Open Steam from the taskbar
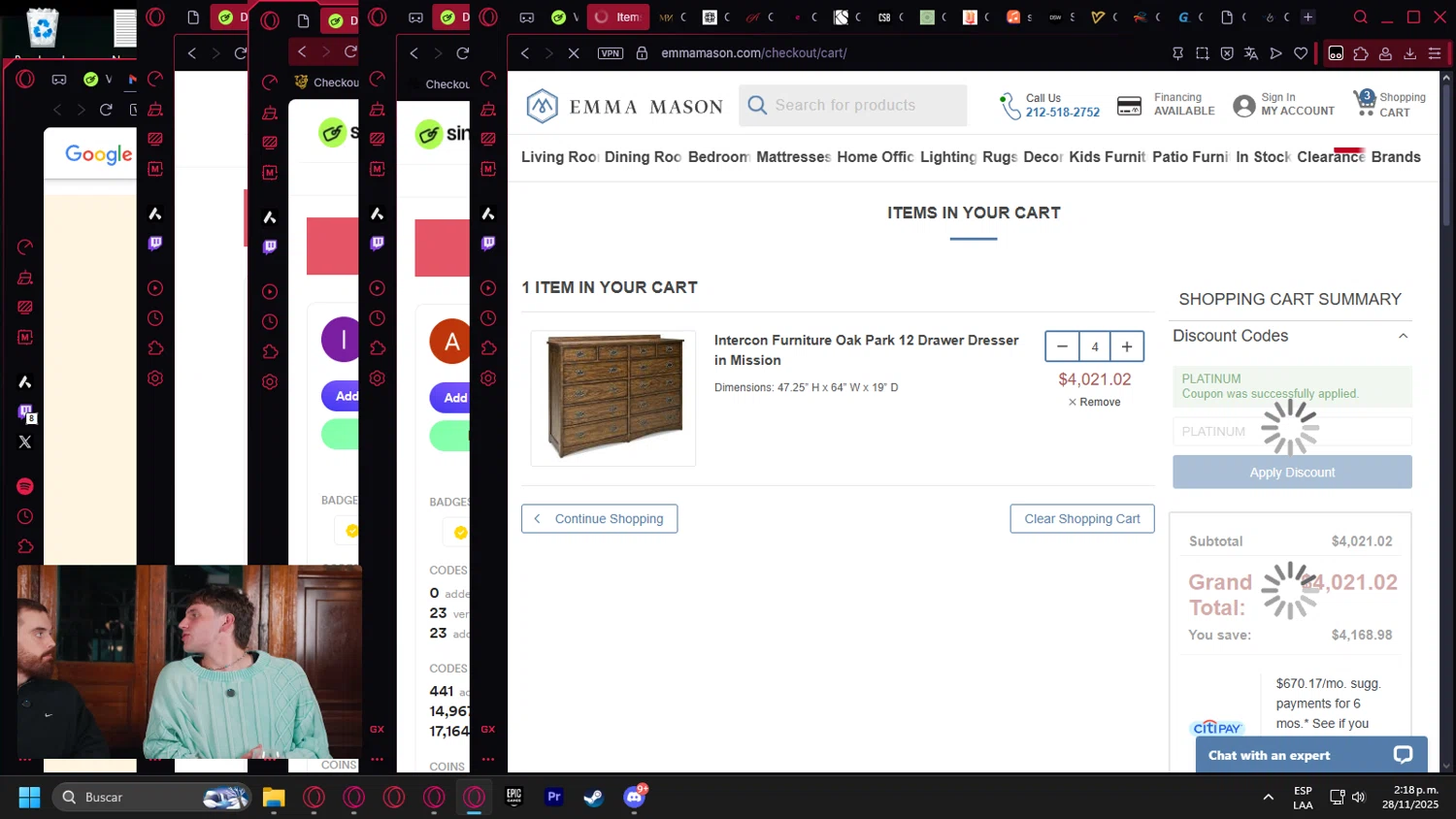Viewport: 1456px width, 819px height. [x=593, y=797]
